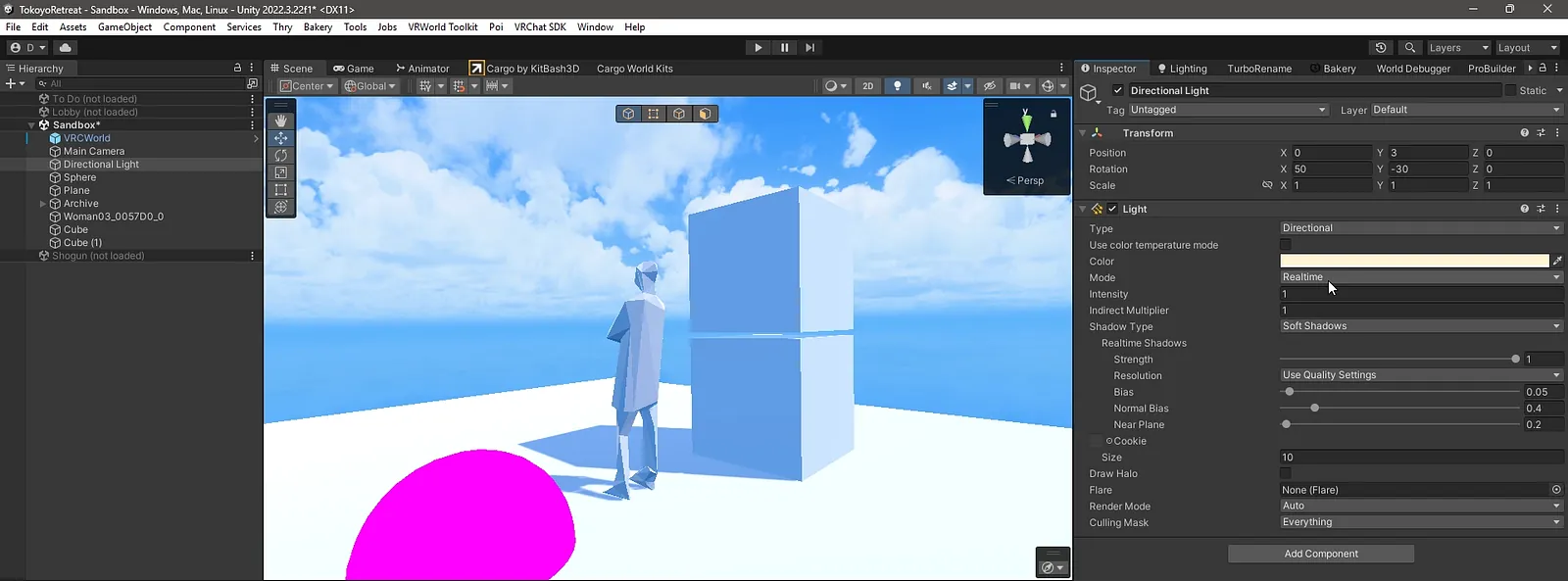Viewport: 1568px width, 581px height.
Task: Click the cloud services icon
Action: 66,47
